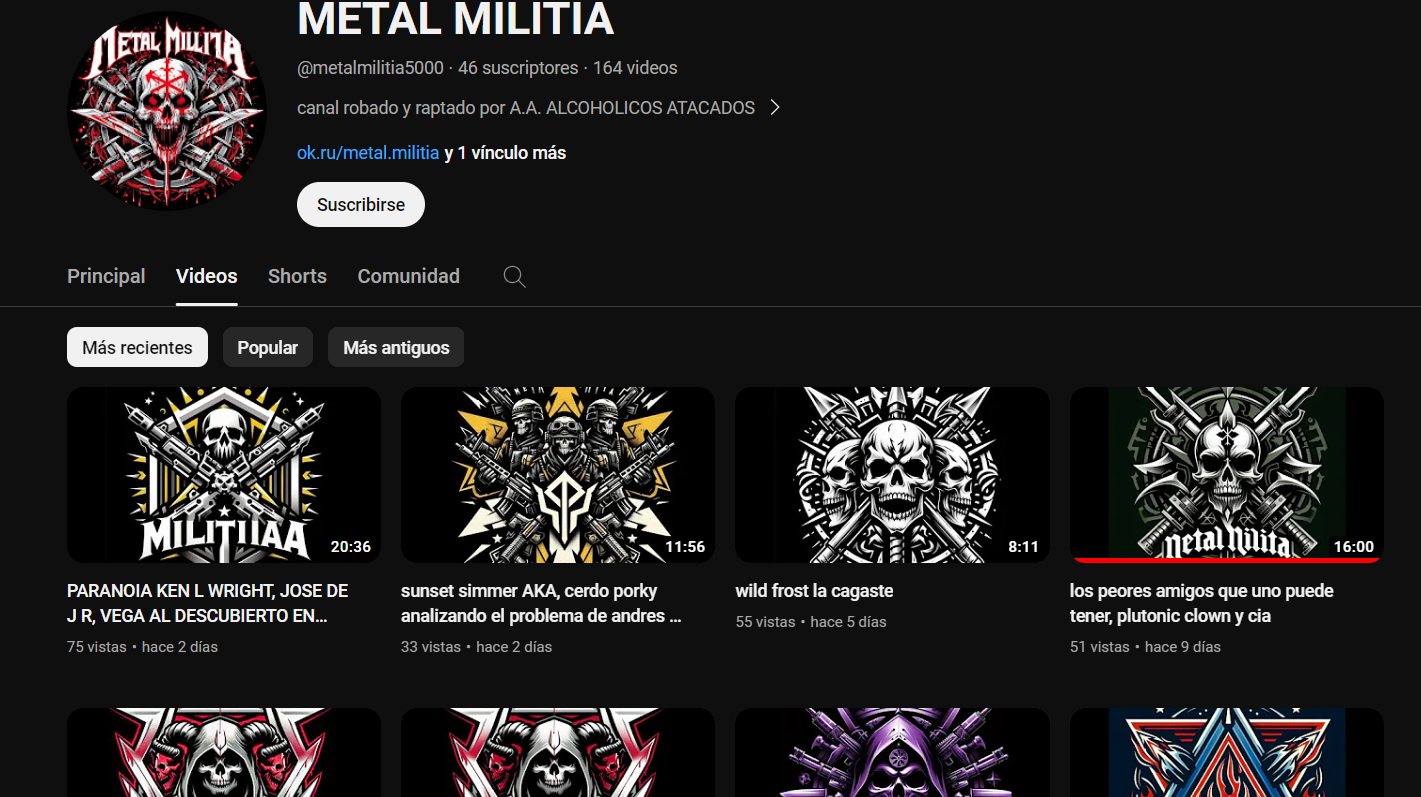This screenshot has height=797, width=1421.
Task: Click the 16:00 duration badge
Action: 1354,547
